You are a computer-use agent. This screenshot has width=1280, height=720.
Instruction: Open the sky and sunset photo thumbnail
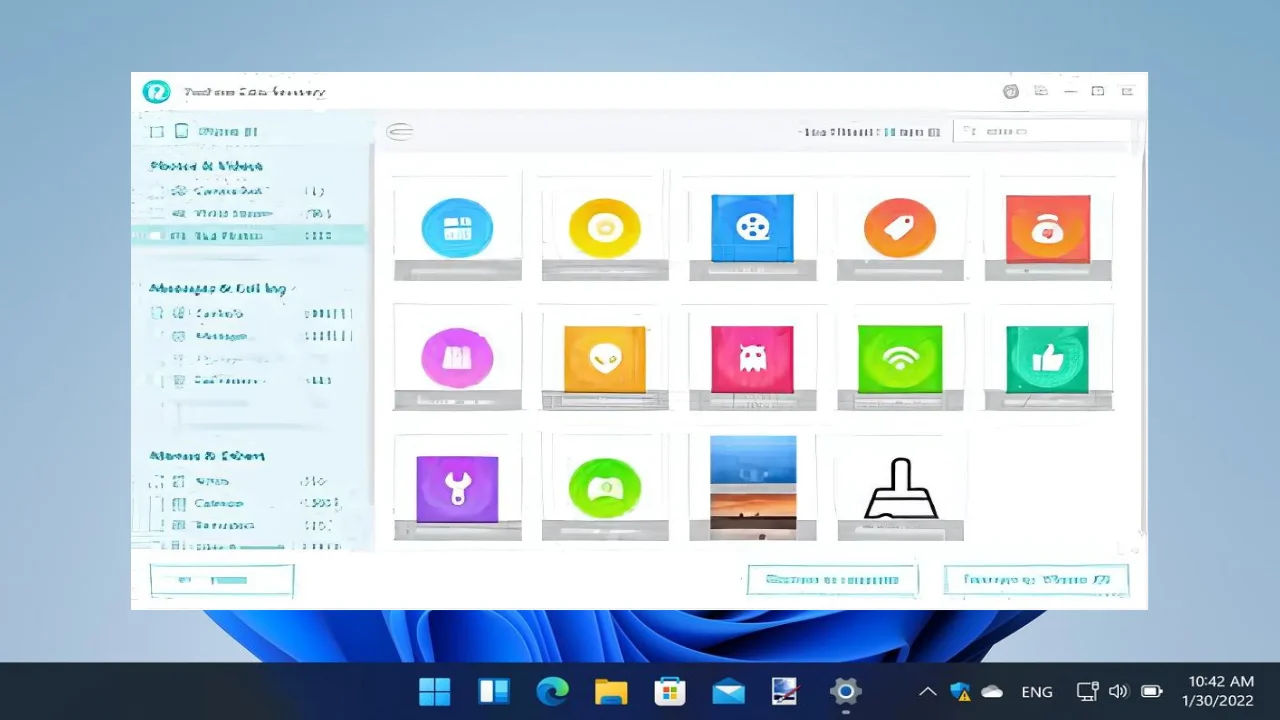[752, 488]
